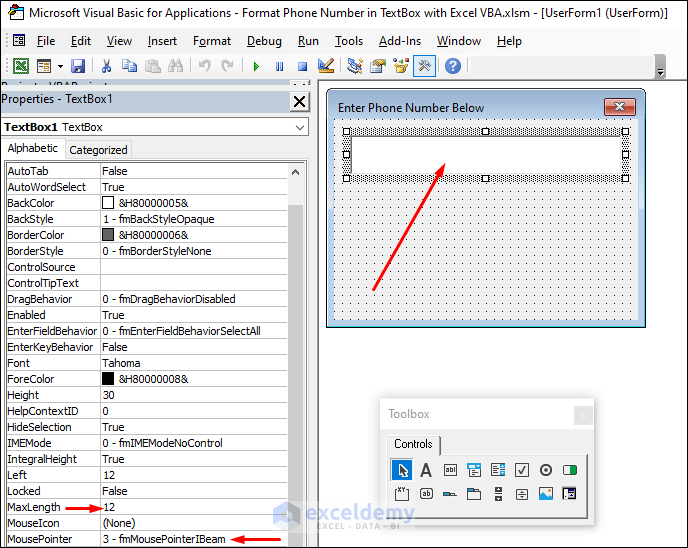The height and width of the screenshot is (548, 688).
Task: Select the Font Tahoma property value
Action: point(194,363)
